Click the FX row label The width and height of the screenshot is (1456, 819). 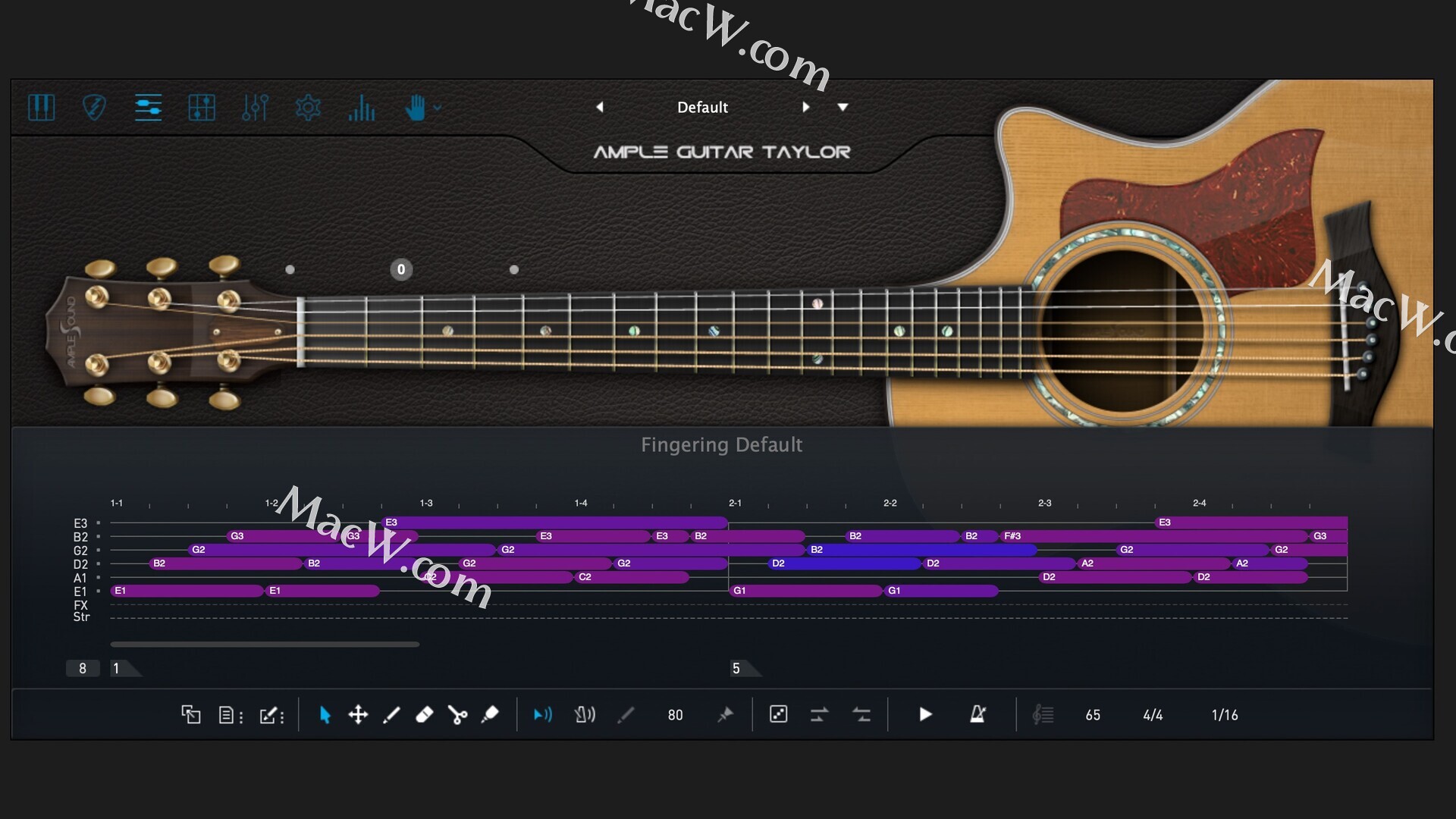(x=80, y=605)
